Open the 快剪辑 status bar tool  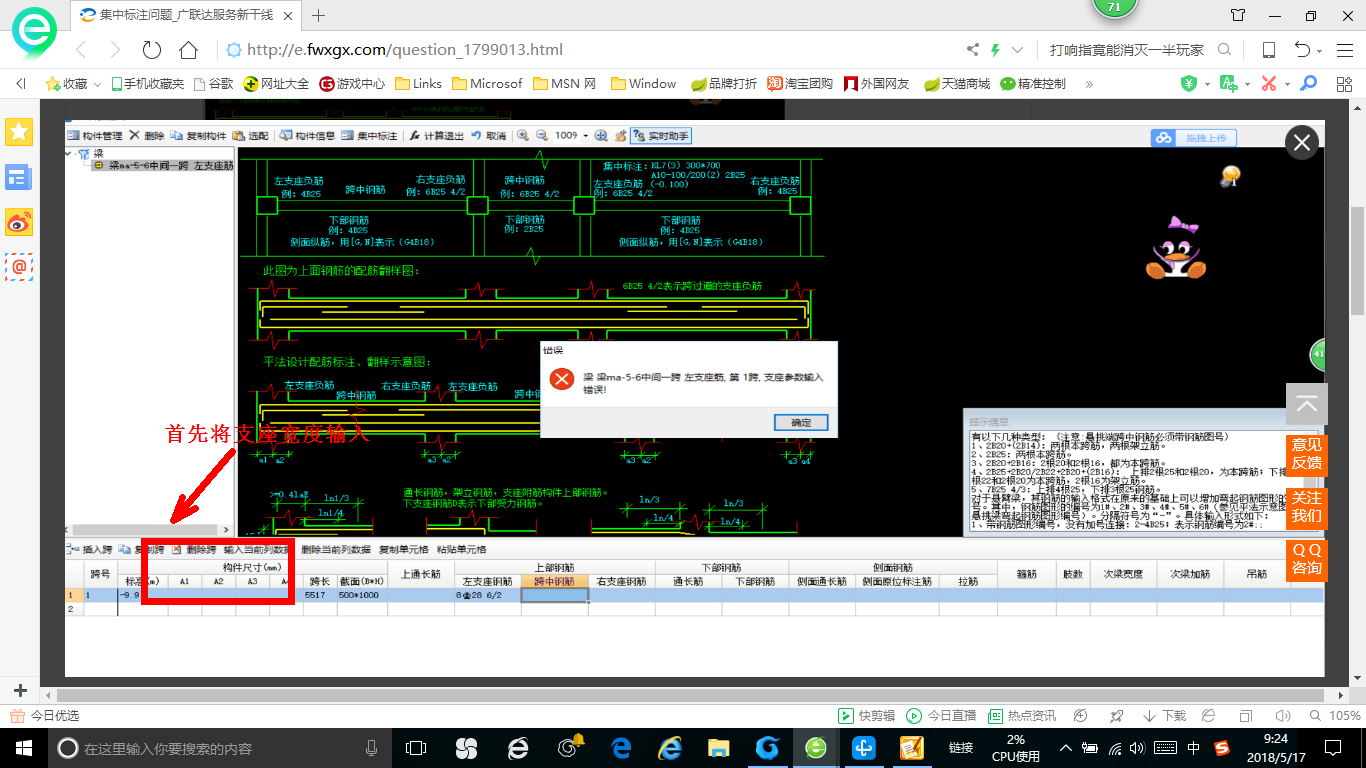pyautogui.click(x=867, y=716)
